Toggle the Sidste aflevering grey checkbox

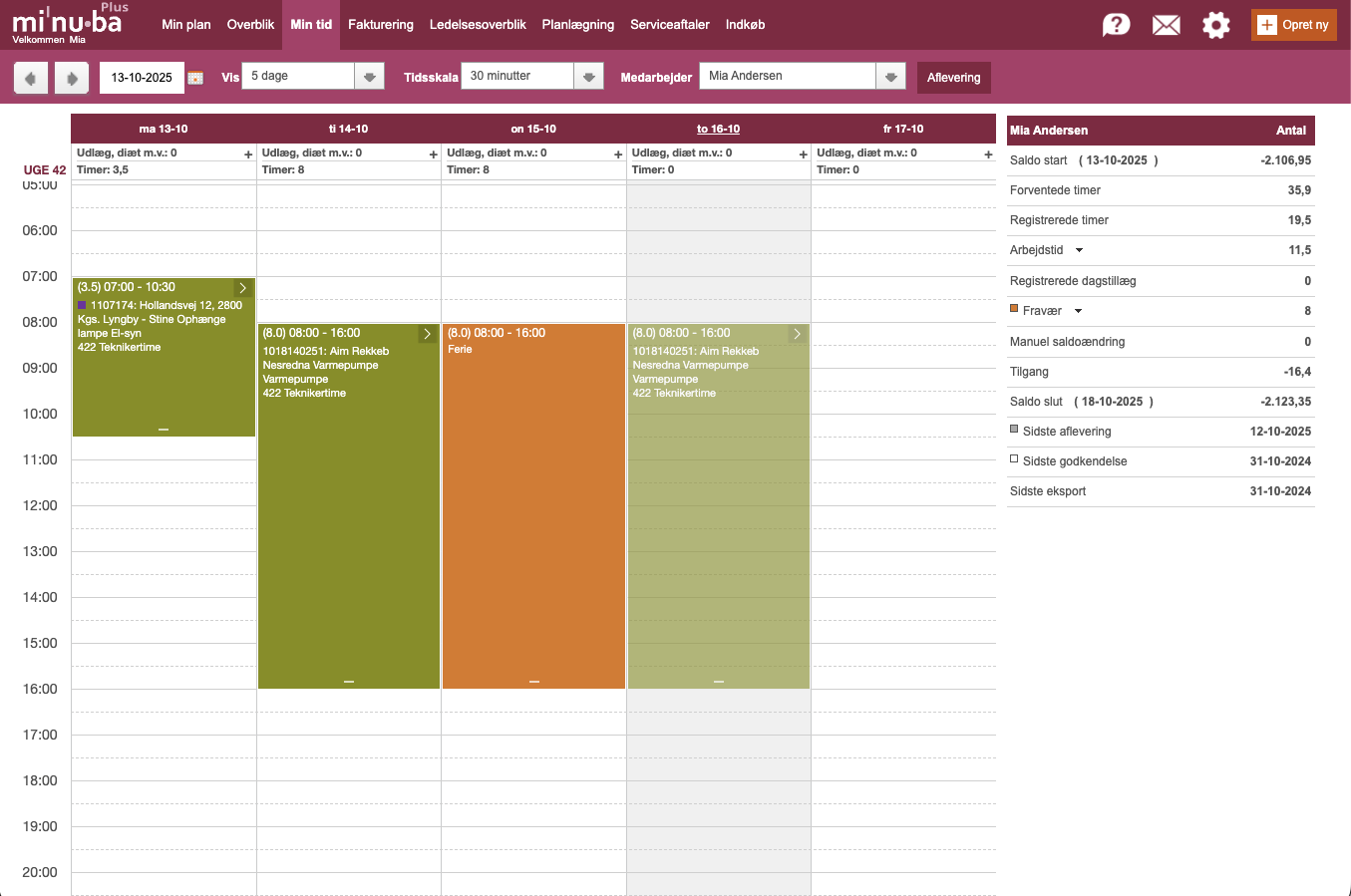1014,430
